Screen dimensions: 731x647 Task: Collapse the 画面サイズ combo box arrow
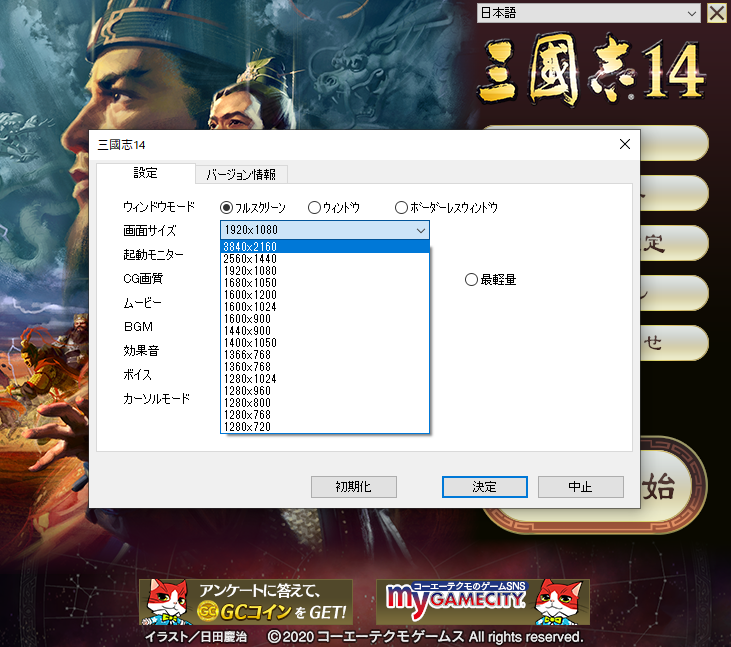[x=421, y=230]
